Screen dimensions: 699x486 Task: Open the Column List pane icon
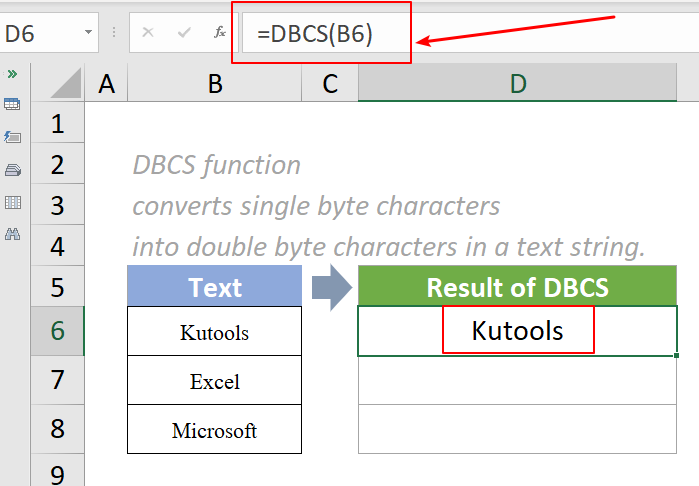coord(13,202)
